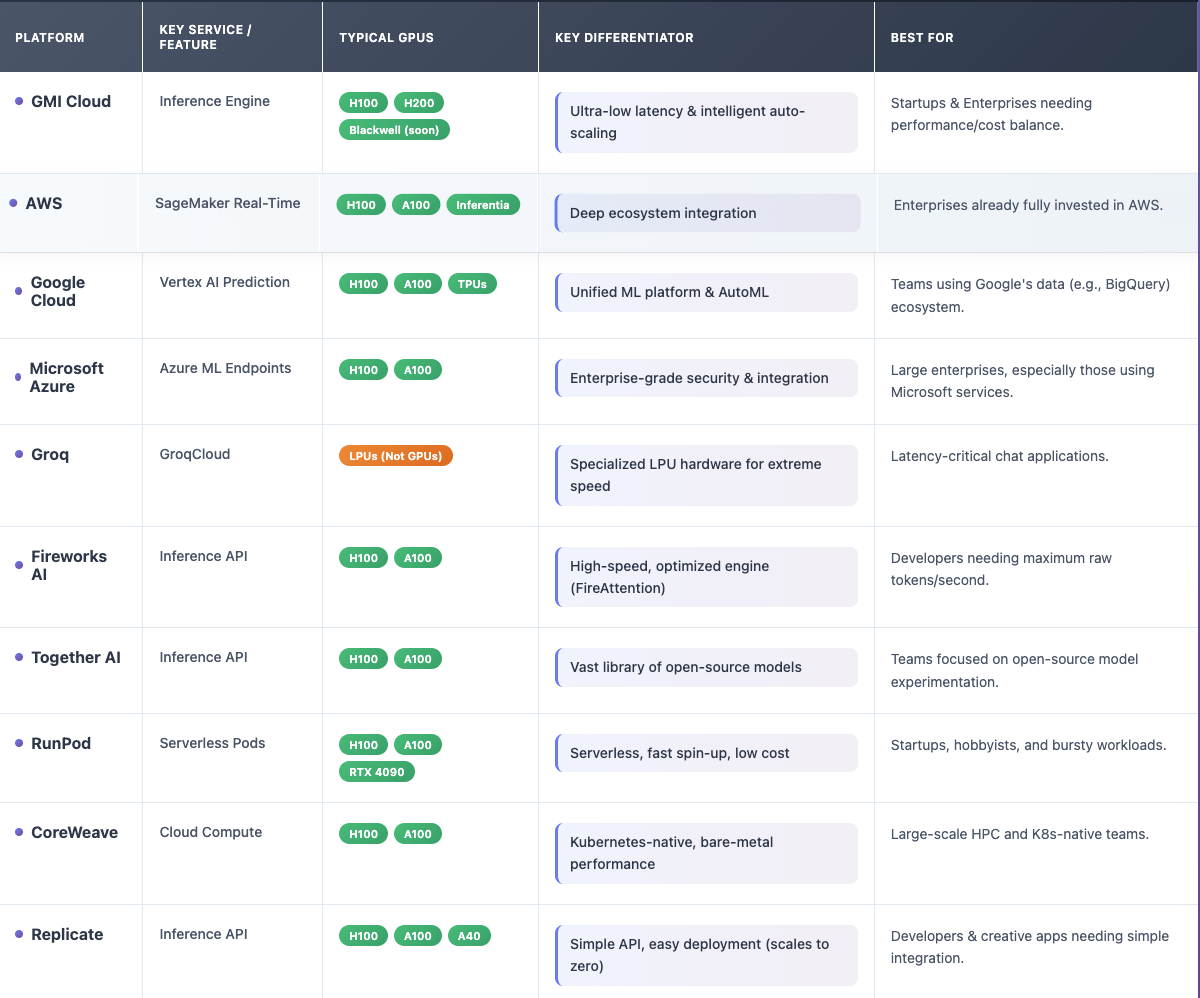Click the H200 GPU badge for GMI Cloud
The width and height of the screenshot is (1200, 998).
point(417,102)
